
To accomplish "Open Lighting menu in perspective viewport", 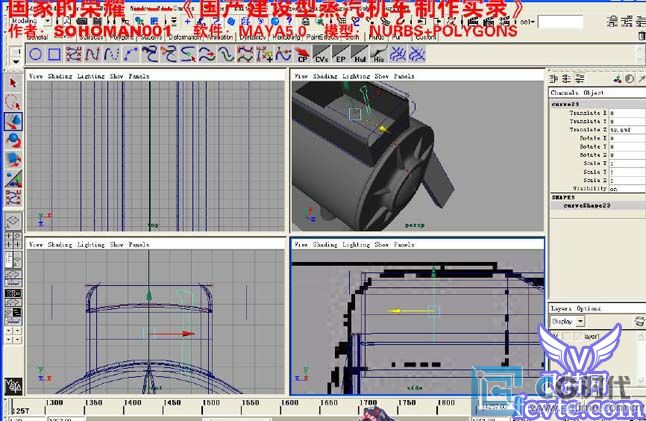I will pyautogui.click(x=356, y=76).
